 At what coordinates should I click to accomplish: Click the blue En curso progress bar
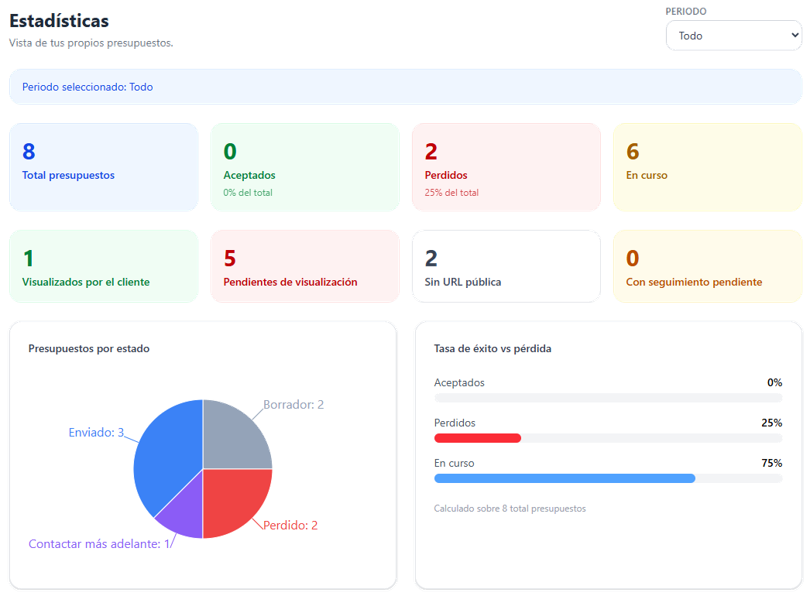pyautogui.click(x=564, y=479)
